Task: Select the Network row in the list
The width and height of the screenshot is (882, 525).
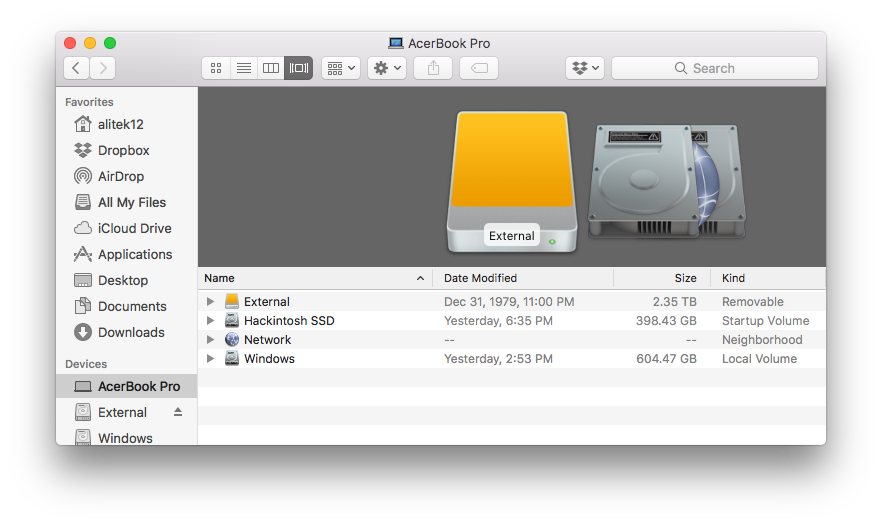Action: click(x=512, y=340)
